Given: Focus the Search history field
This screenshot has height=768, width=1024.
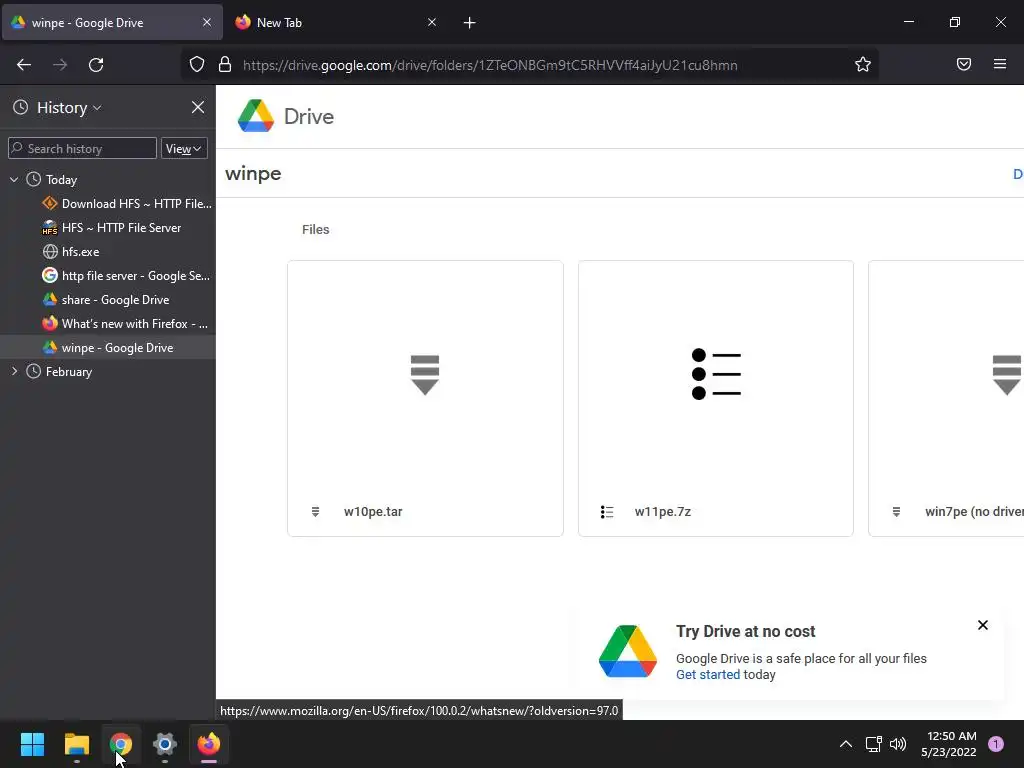Looking at the screenshot, I should coord(82,149).
